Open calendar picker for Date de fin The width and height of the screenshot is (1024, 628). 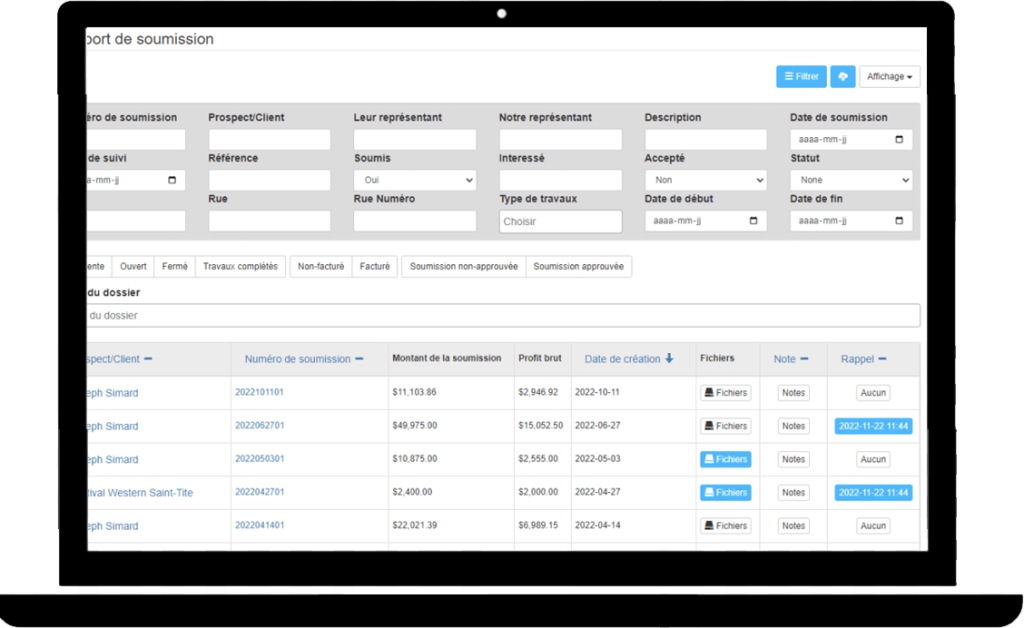point(899,221)
